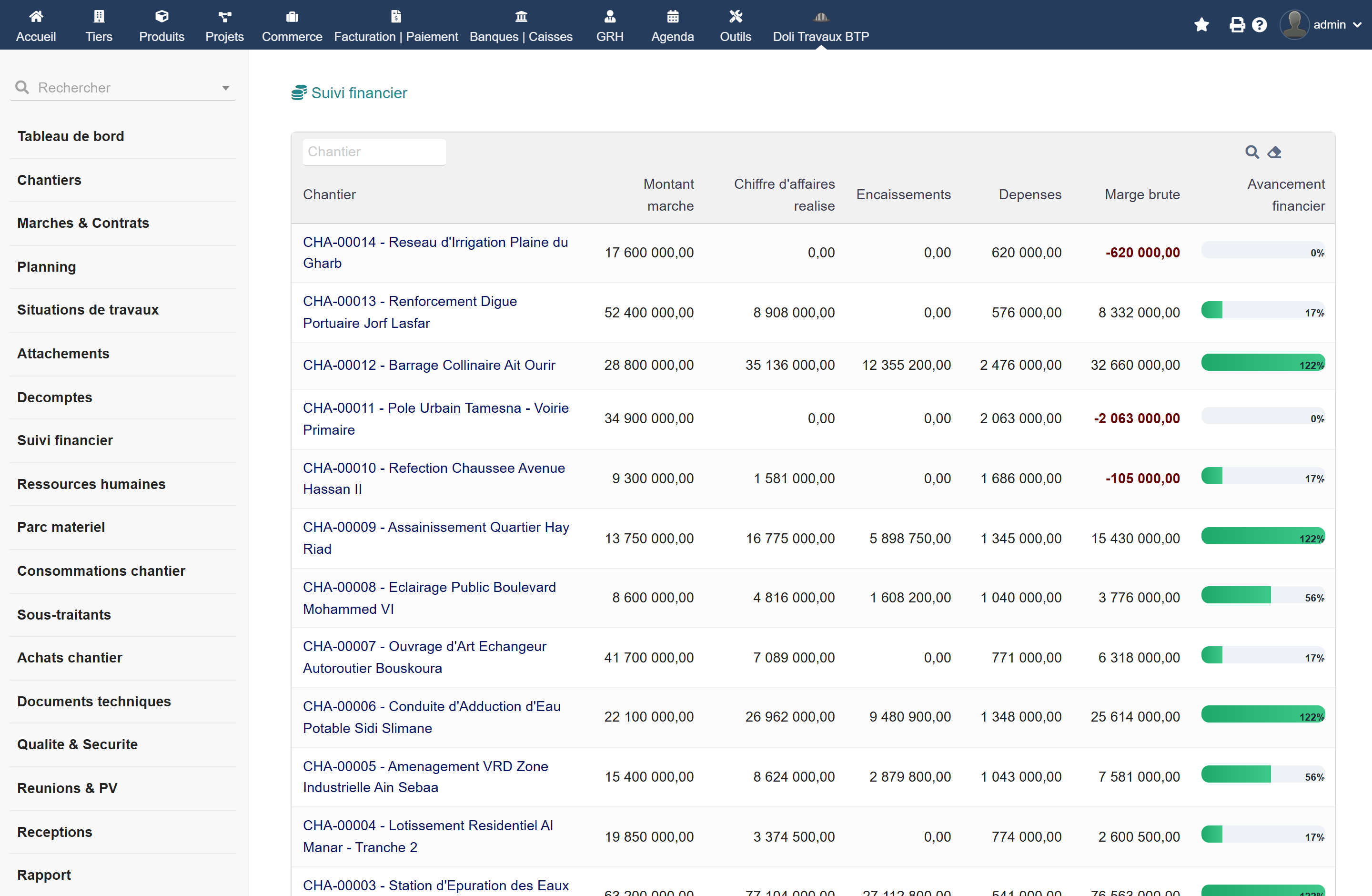This screenshot has height=896, width=1372.
Task: Open CHA-00012 Barrage Collinaire Ait Ourir link
Action: pyautogui.click(x=429, y=365)
